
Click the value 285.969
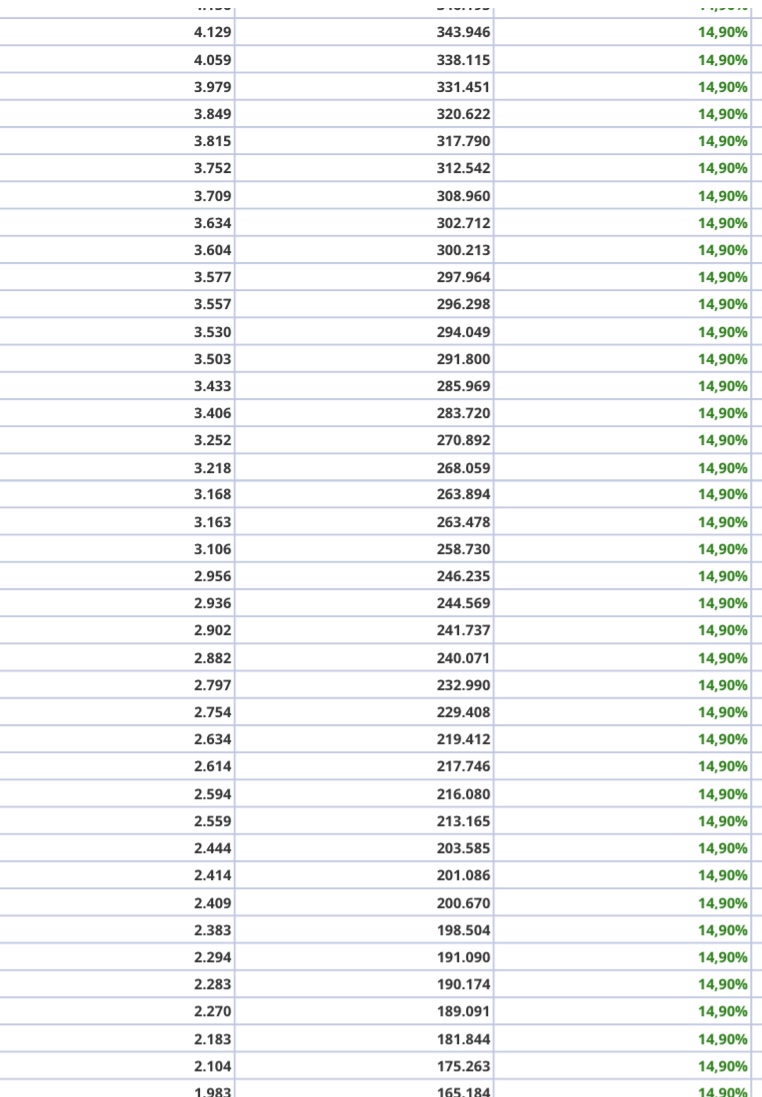pyautogui.click(x=463, y=386)
